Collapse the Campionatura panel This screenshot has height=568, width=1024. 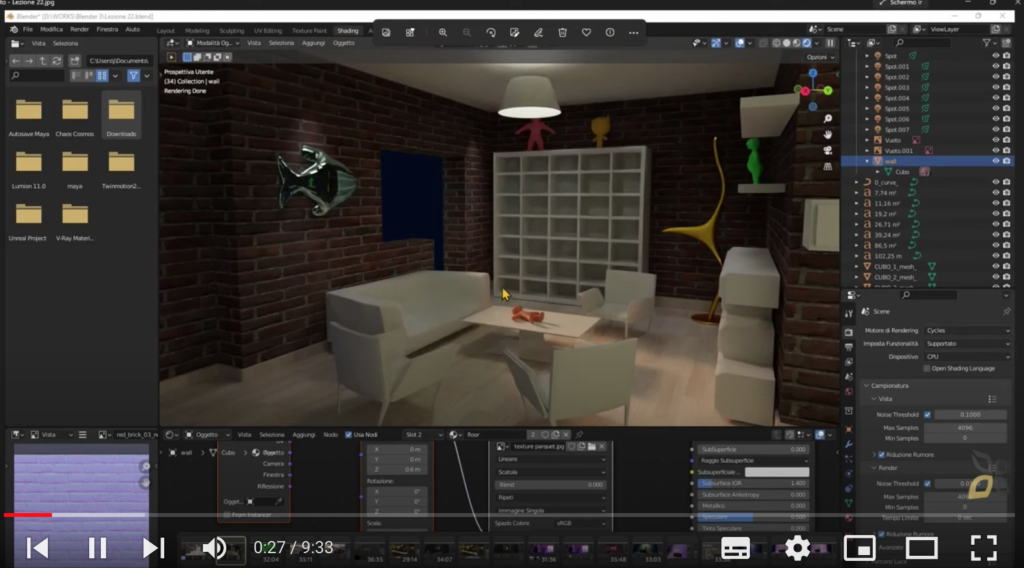pyautogui.click(x=867, y=386)
